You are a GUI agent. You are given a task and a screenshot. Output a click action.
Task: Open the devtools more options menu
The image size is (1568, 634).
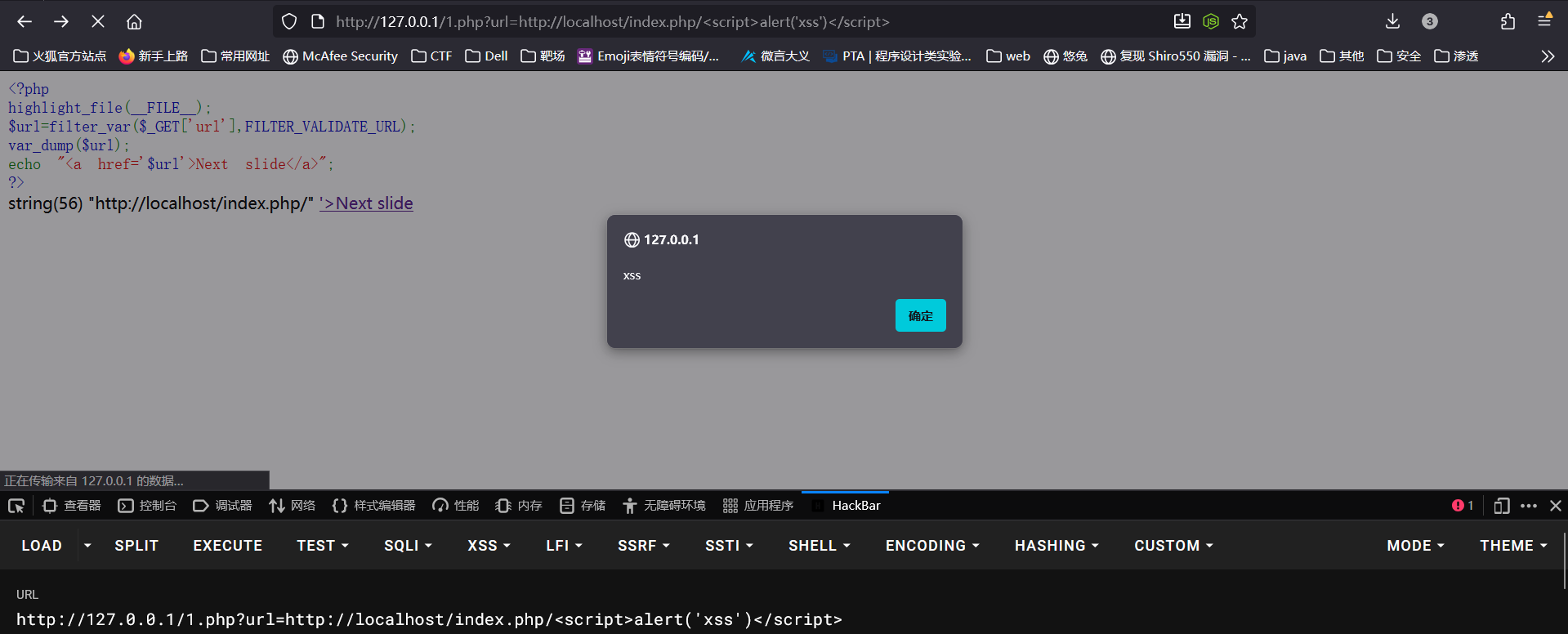(x=1529, y=506)
